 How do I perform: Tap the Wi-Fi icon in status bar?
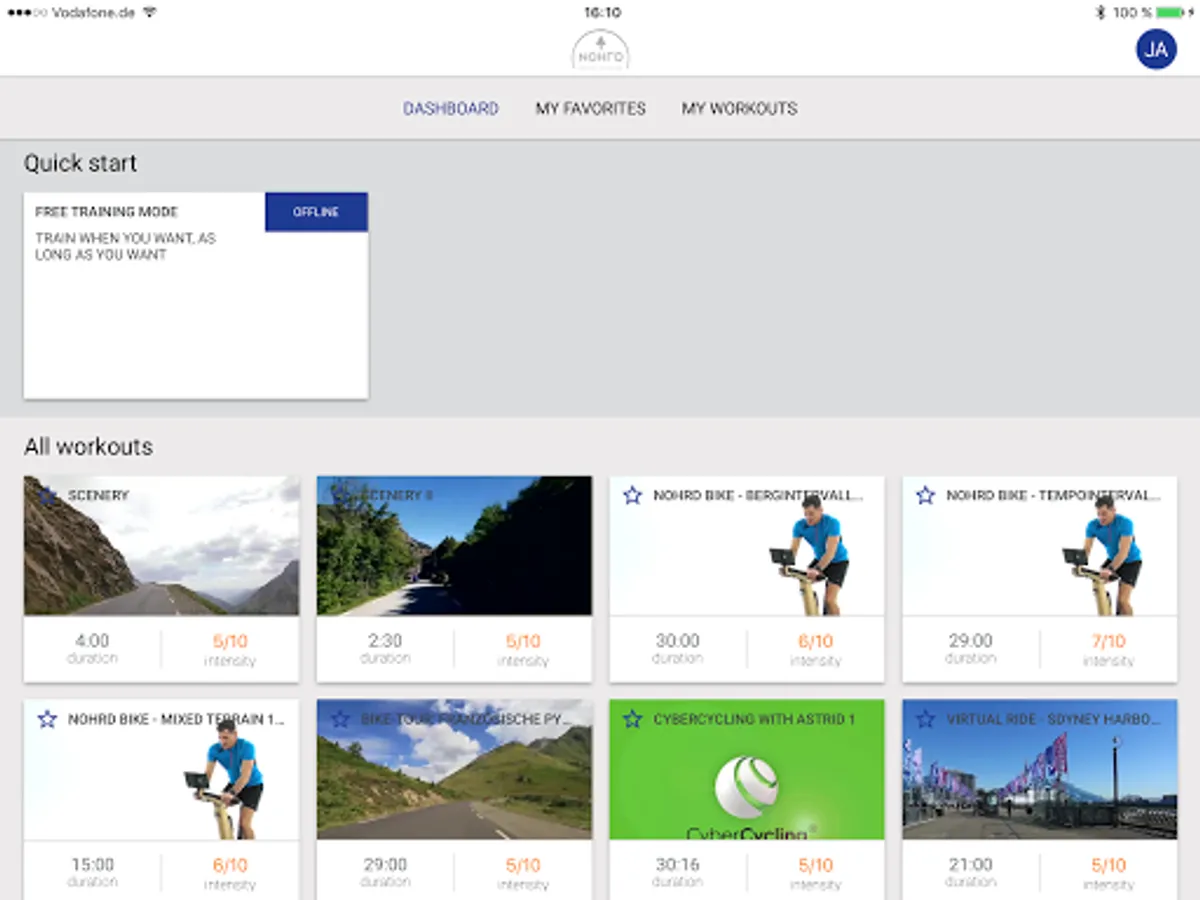pos(150,12)
